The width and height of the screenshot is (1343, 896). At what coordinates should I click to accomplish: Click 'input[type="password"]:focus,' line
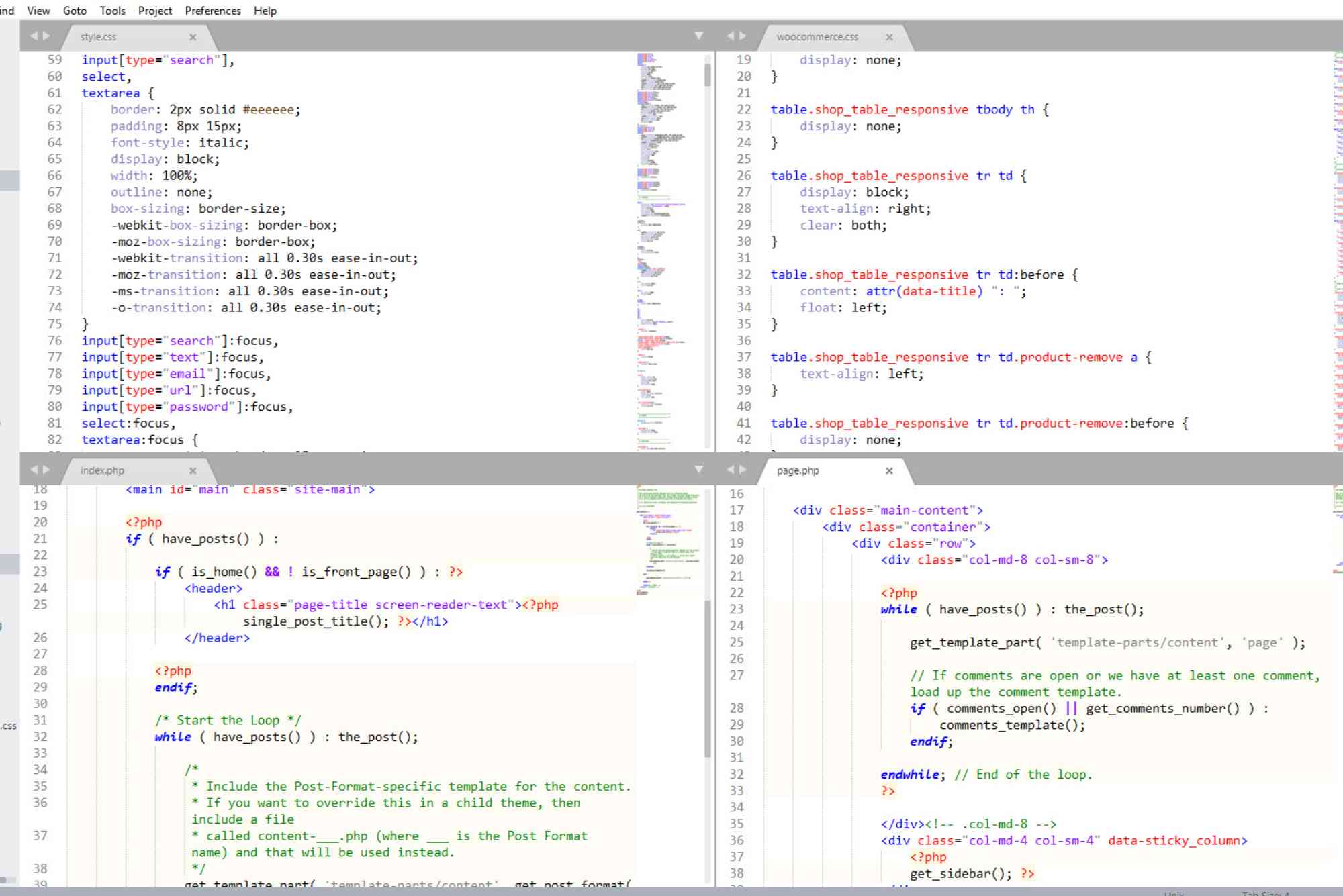click(x=187, y=406)
